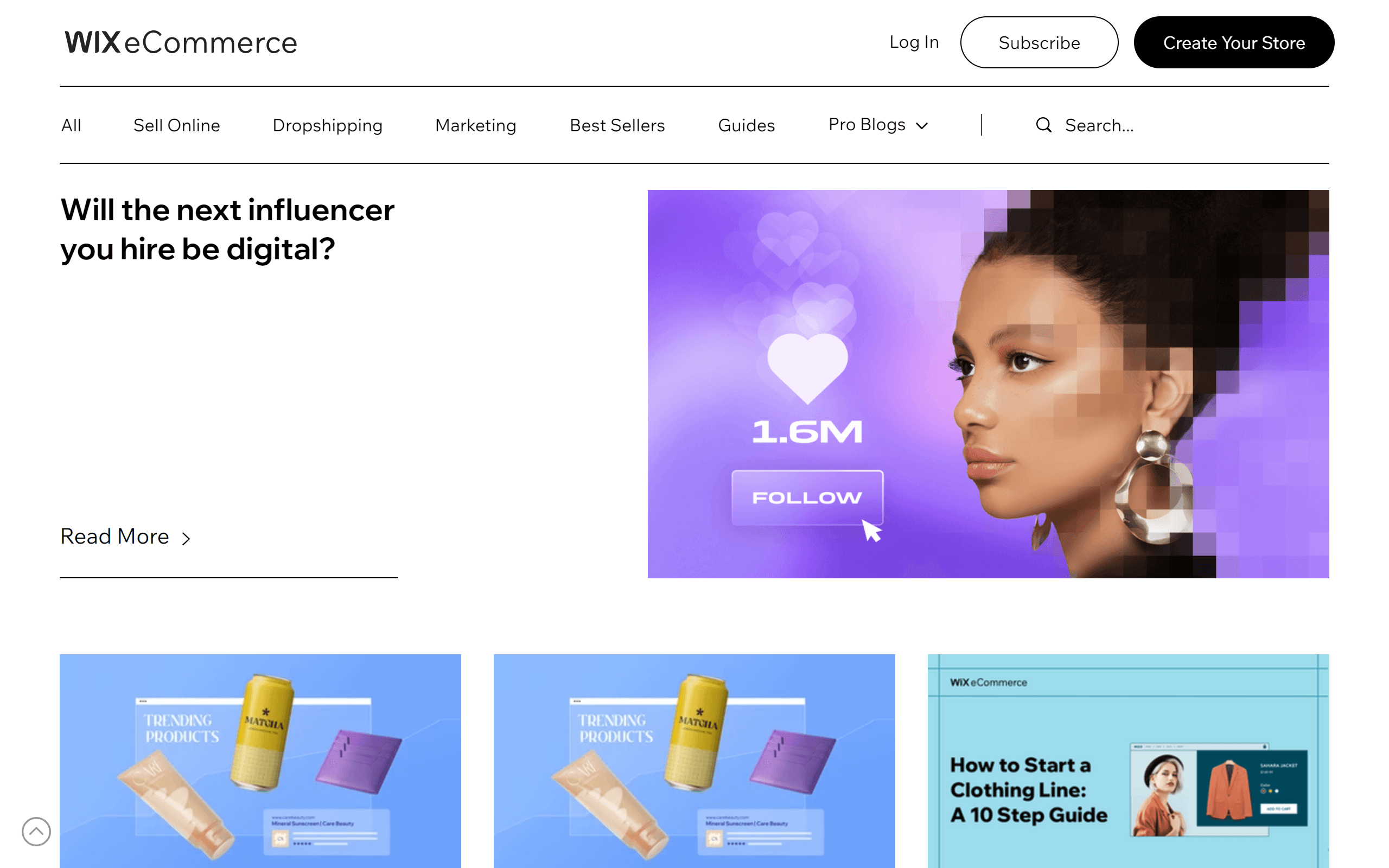
Task: Open the Marketing category
Action: (476, 125)
